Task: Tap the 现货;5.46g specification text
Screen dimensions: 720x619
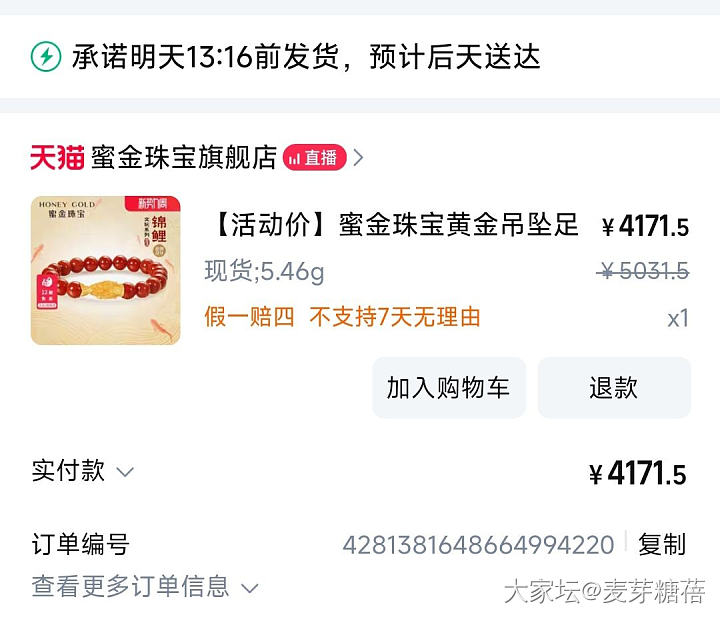Action: [264, 271]
